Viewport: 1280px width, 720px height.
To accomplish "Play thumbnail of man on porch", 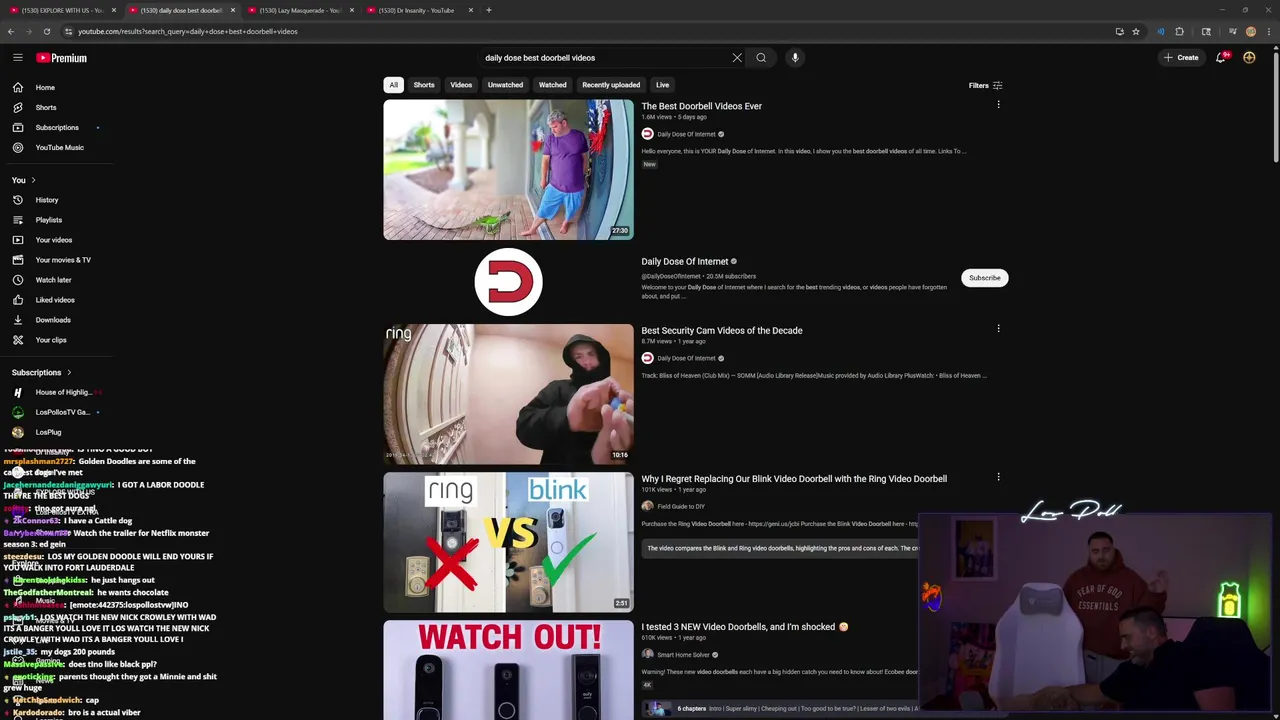I will 508,169.
